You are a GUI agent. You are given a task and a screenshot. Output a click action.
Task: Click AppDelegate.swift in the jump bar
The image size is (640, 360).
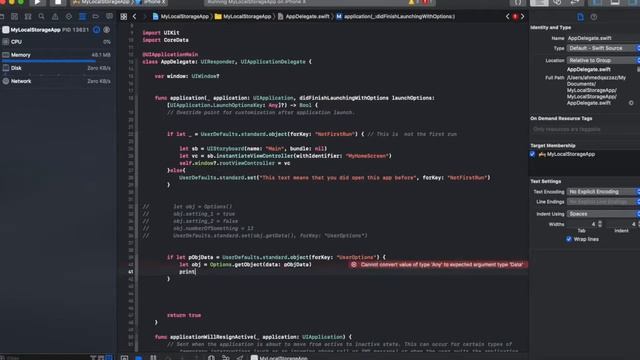click(x=304, y=17)
